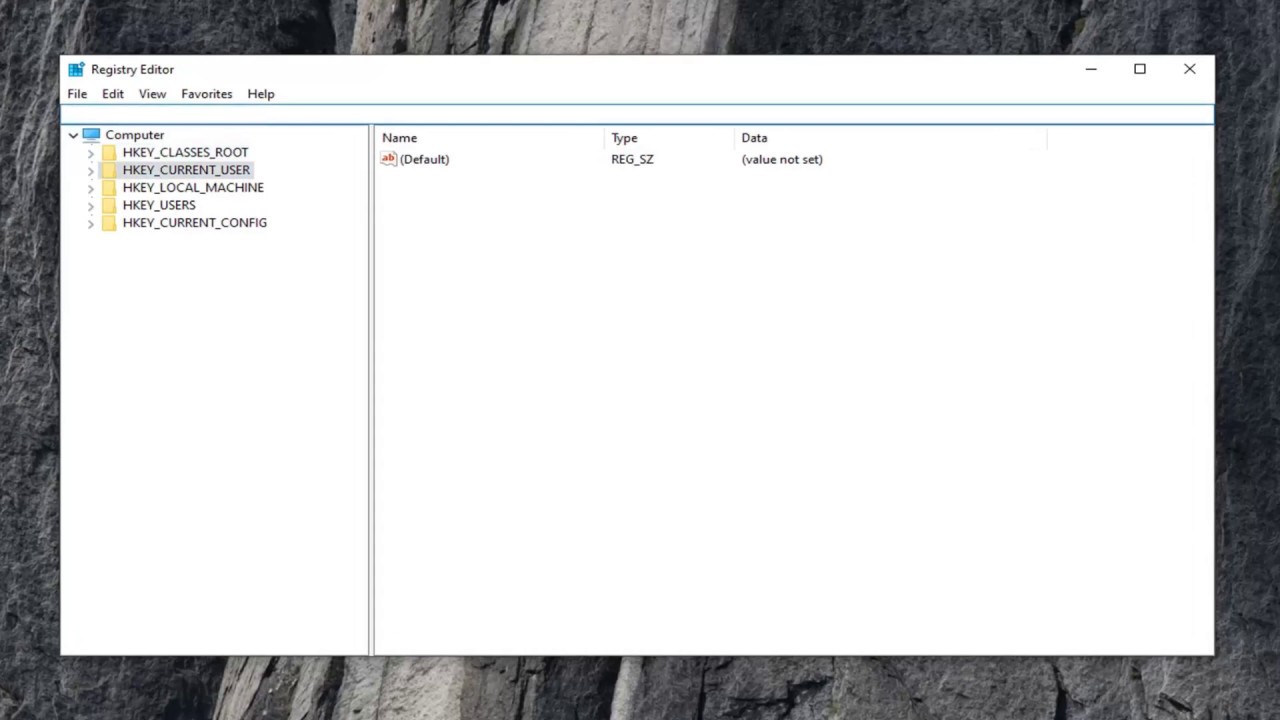
Task: Open the Edit menu
Action: coord(113,94)
